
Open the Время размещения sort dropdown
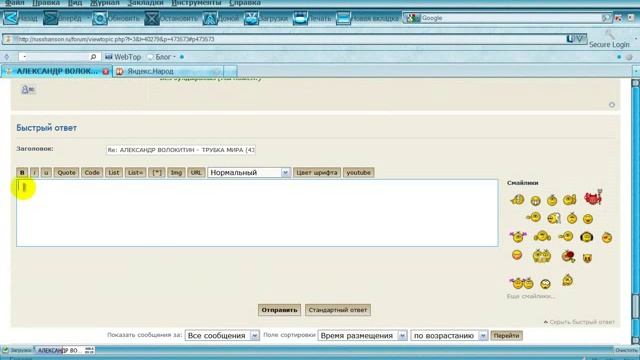coord(362,336)
